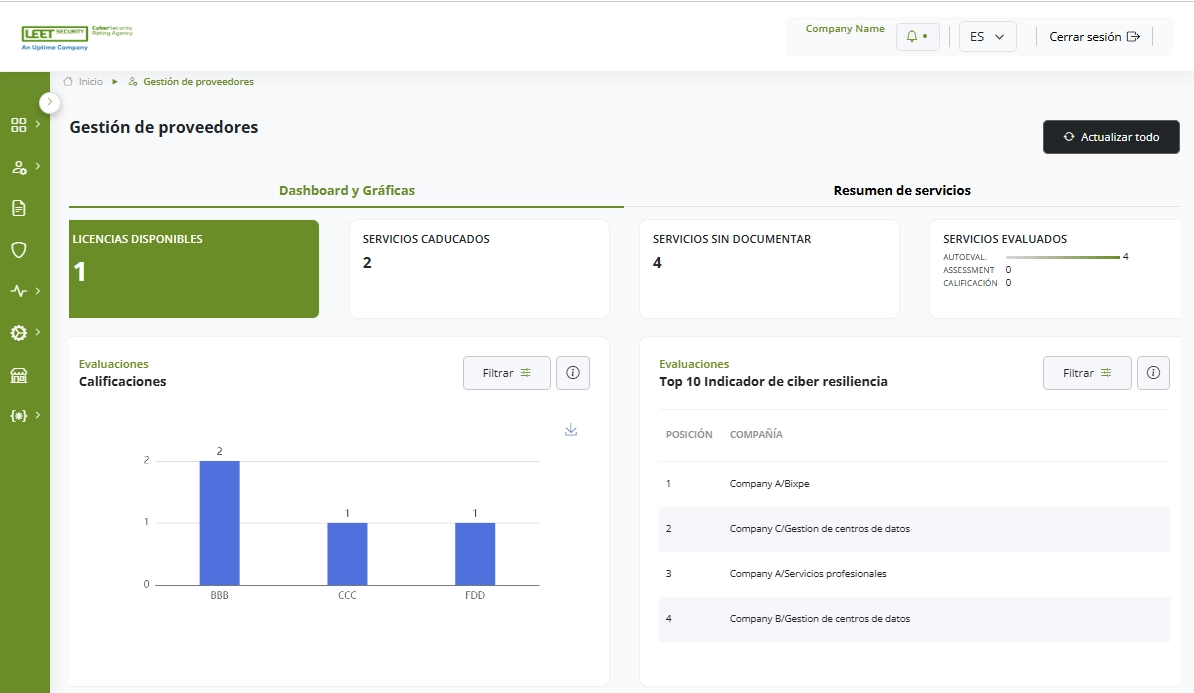1194x693 pixels.
Task: Click the Company Name label in header
Action: click(x=845, y=29)
